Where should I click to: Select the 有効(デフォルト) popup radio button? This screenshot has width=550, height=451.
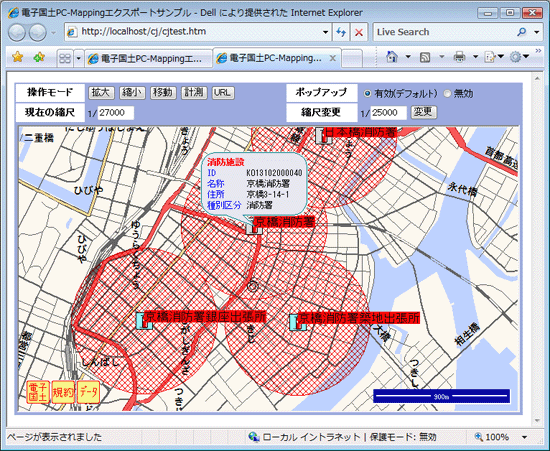click(x=367, y=94)
